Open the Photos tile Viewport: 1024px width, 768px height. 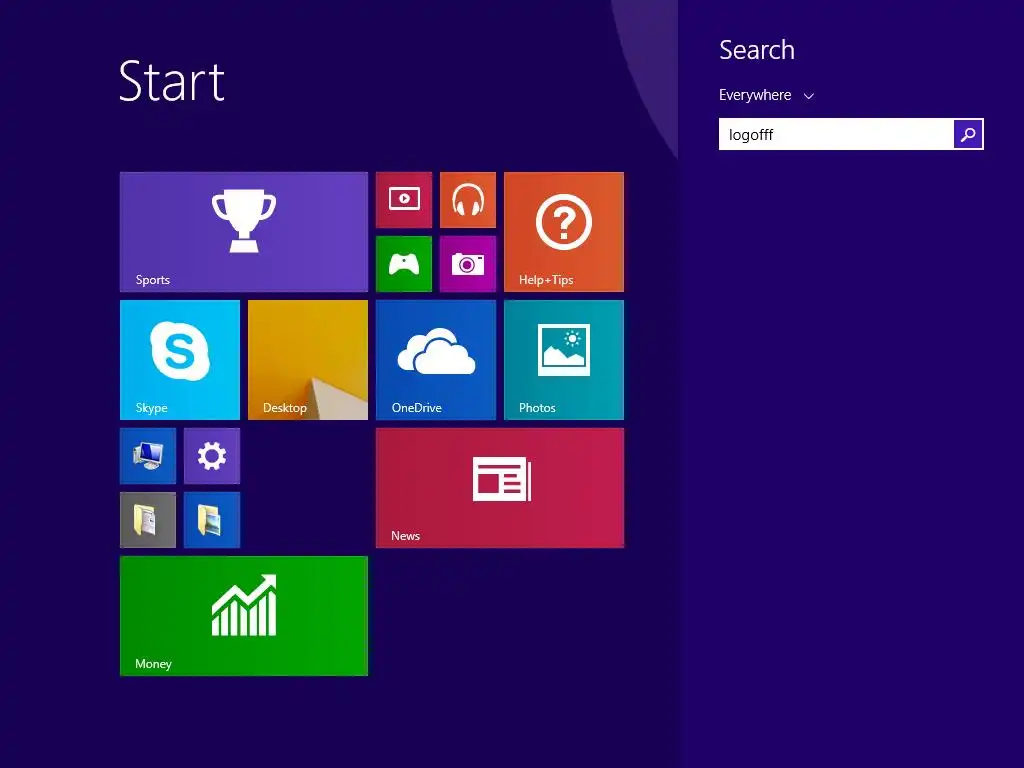pyautogui.click(x=564, y=360)
